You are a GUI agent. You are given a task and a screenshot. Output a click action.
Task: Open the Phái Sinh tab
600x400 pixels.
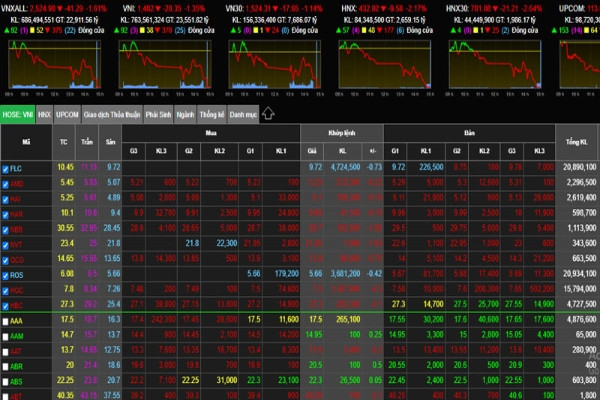pyautogui.click(x=157, y=114)
